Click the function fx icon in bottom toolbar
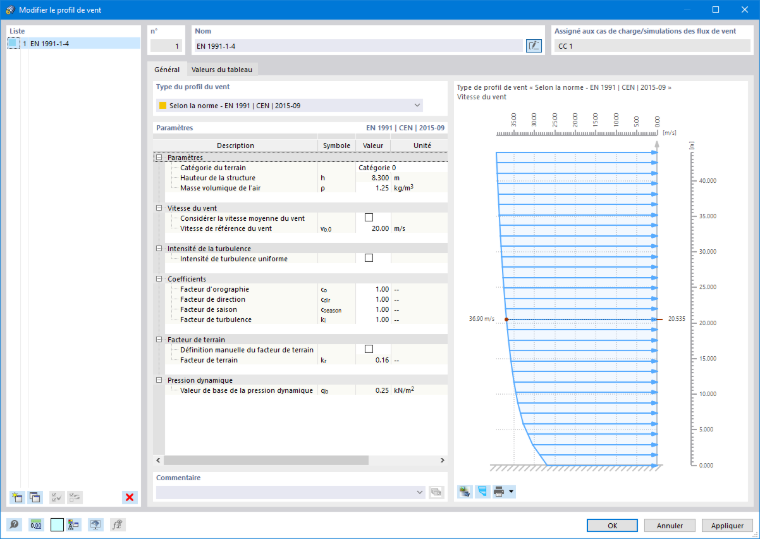Image resolution: width=760 pixels, height=539 pixels. (117, 524)
